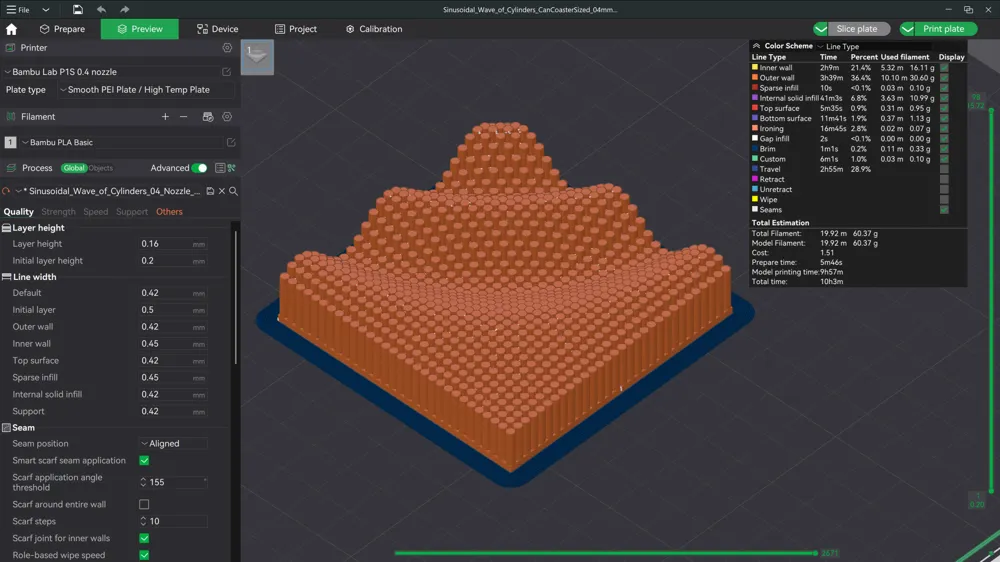Toggle the Advanced switch
Image resolution: width=1000 pixels, height=562 pixels.
click(x=200, y=168)
